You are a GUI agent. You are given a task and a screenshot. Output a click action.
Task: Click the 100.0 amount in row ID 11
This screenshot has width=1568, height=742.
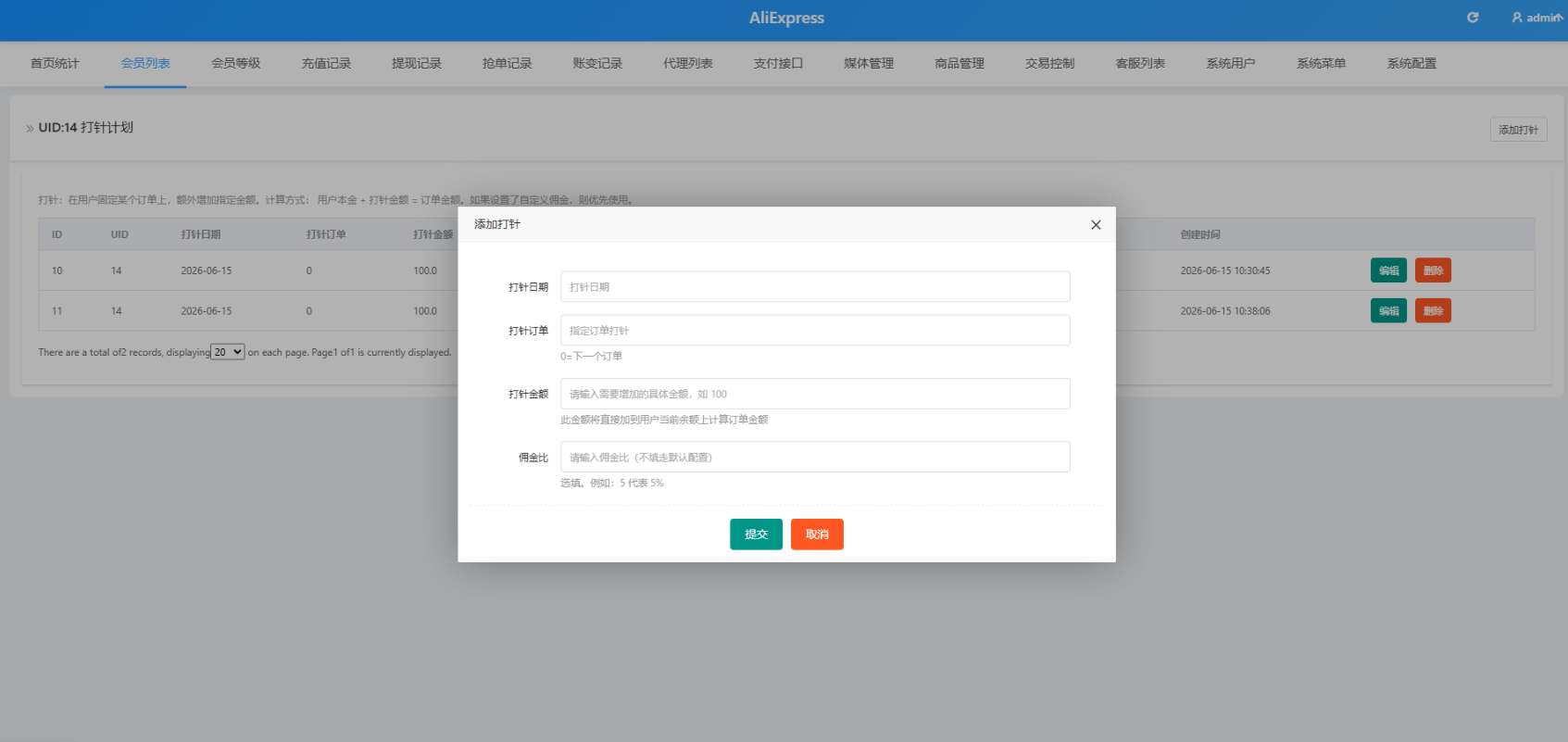(x=425, y=311)
